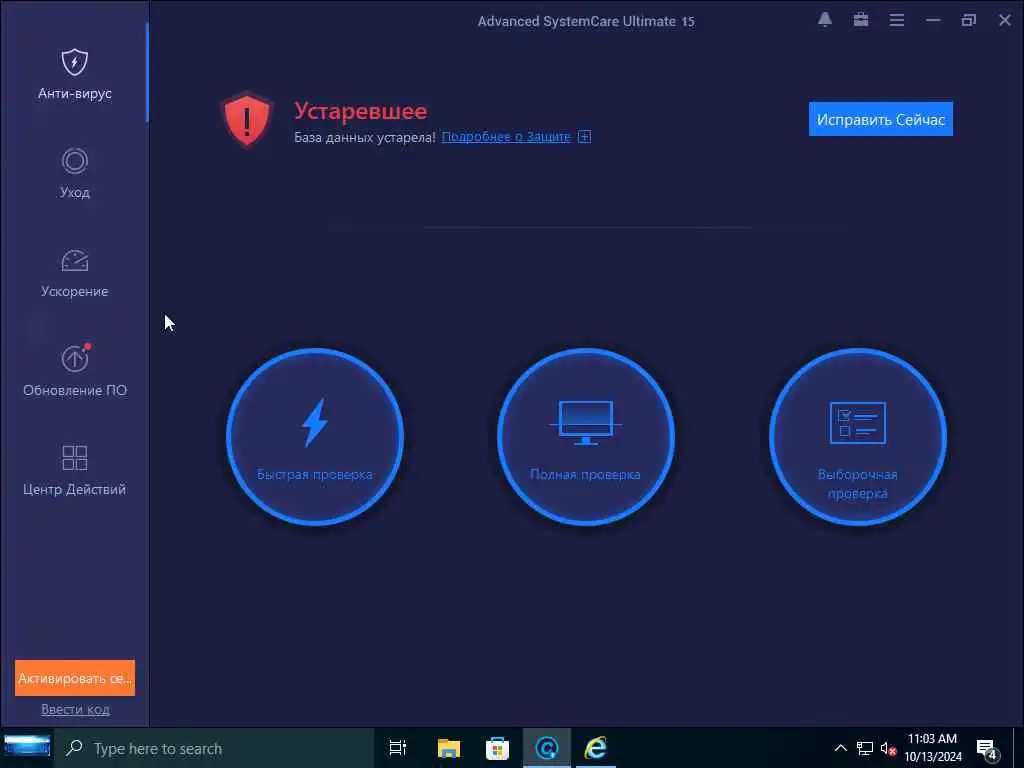Open File Explorer from taskbar
This screenshot has height=768, width=1024.
(449, 748)
